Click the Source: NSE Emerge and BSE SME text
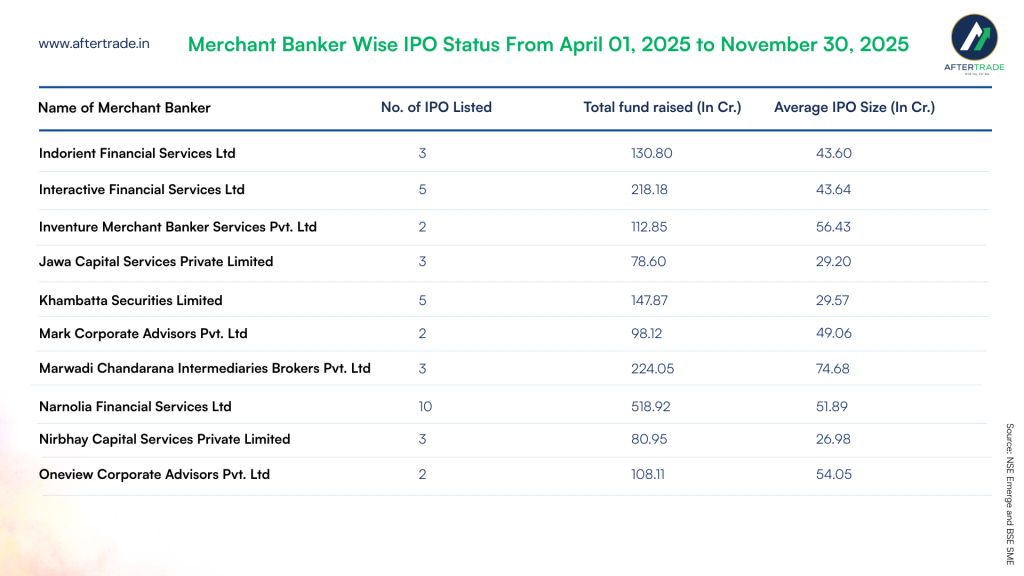This screenshot has height=576, width=1024. pyautogui.click(x=1010, y=494)
